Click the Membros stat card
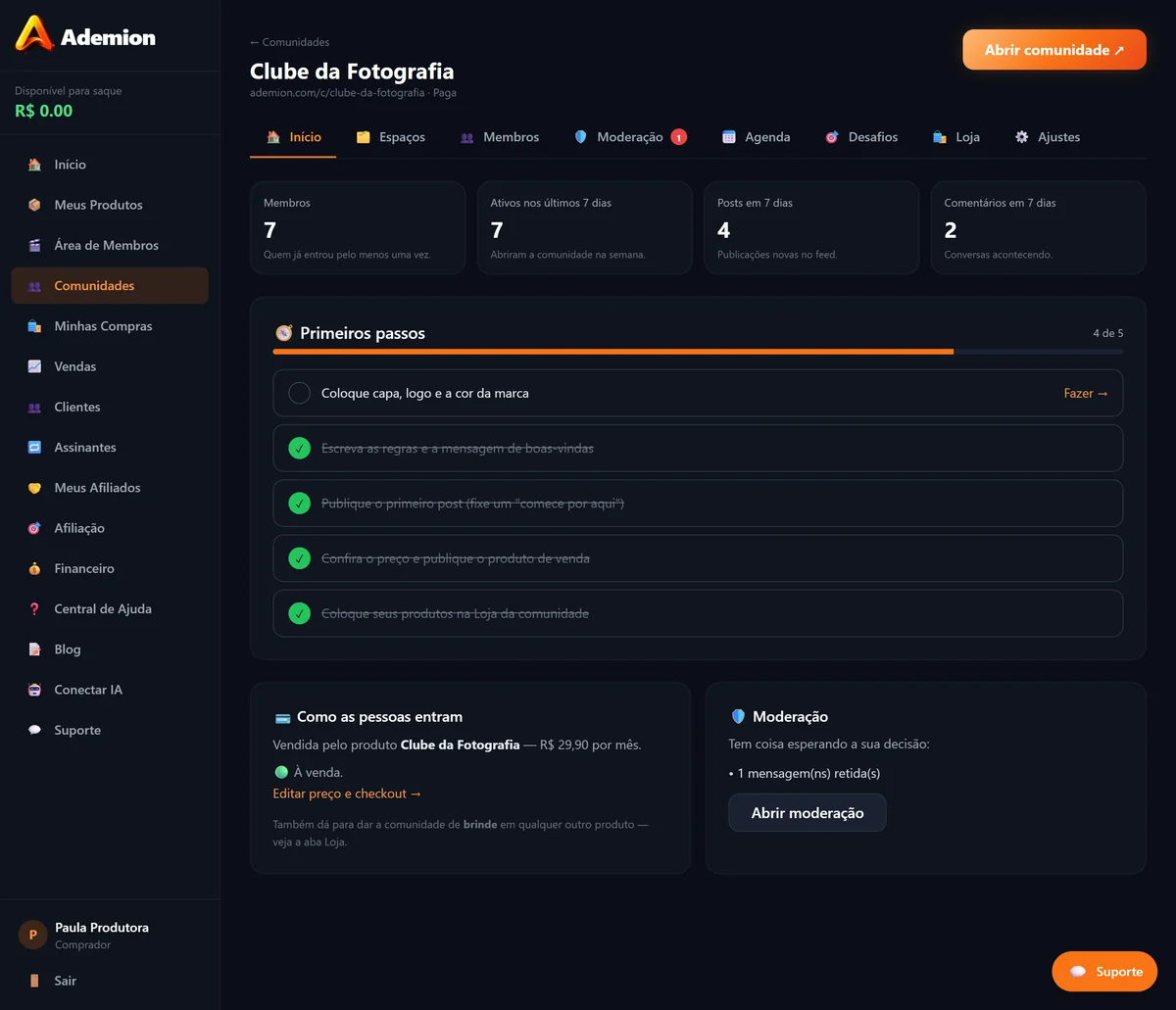Screen dimensions: 1176x1010 click(358, 227)
